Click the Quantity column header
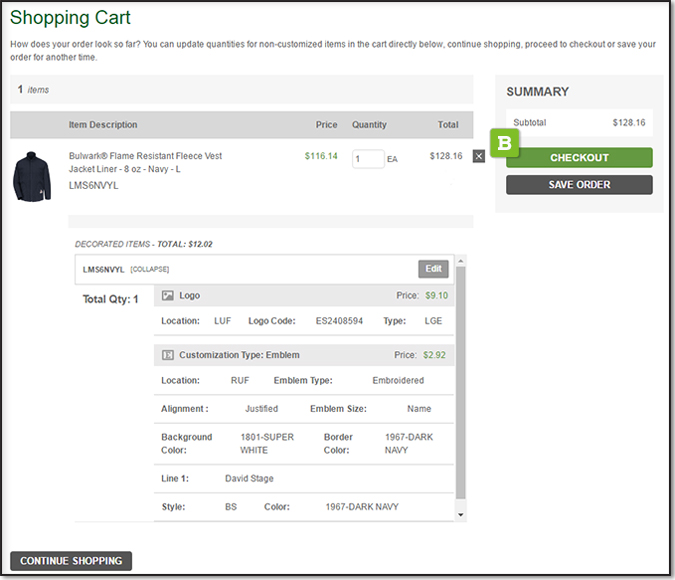Image resolution: width=675 pixels, height=580 pixels. click(x=369, y=125)
